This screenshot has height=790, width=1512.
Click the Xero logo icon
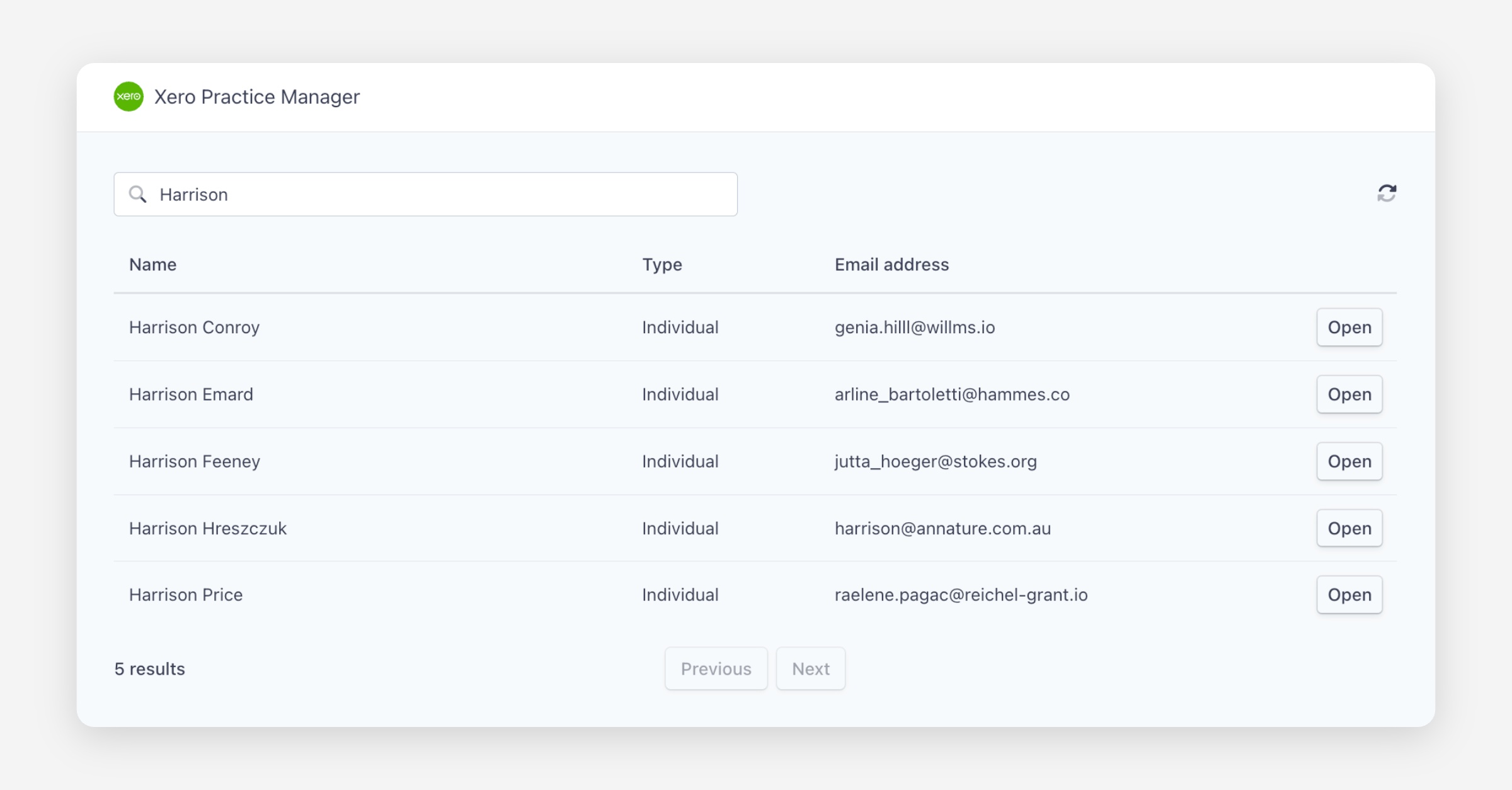(x=129, y=96)
